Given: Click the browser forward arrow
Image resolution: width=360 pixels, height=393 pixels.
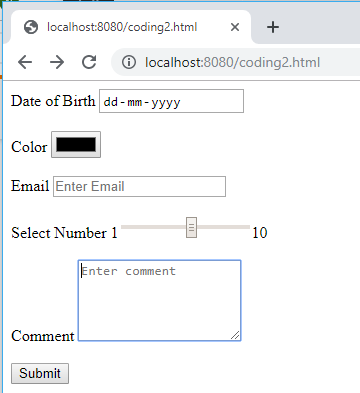Looking at the screenshot, I should [x=57, y=62].
